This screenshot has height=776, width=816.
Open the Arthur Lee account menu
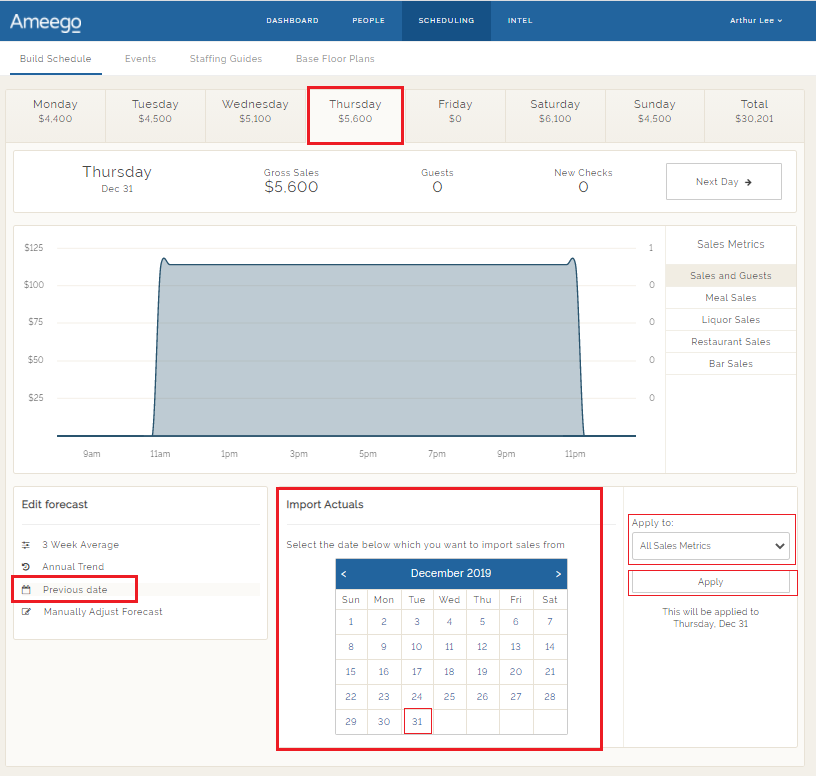pos(755,20)
